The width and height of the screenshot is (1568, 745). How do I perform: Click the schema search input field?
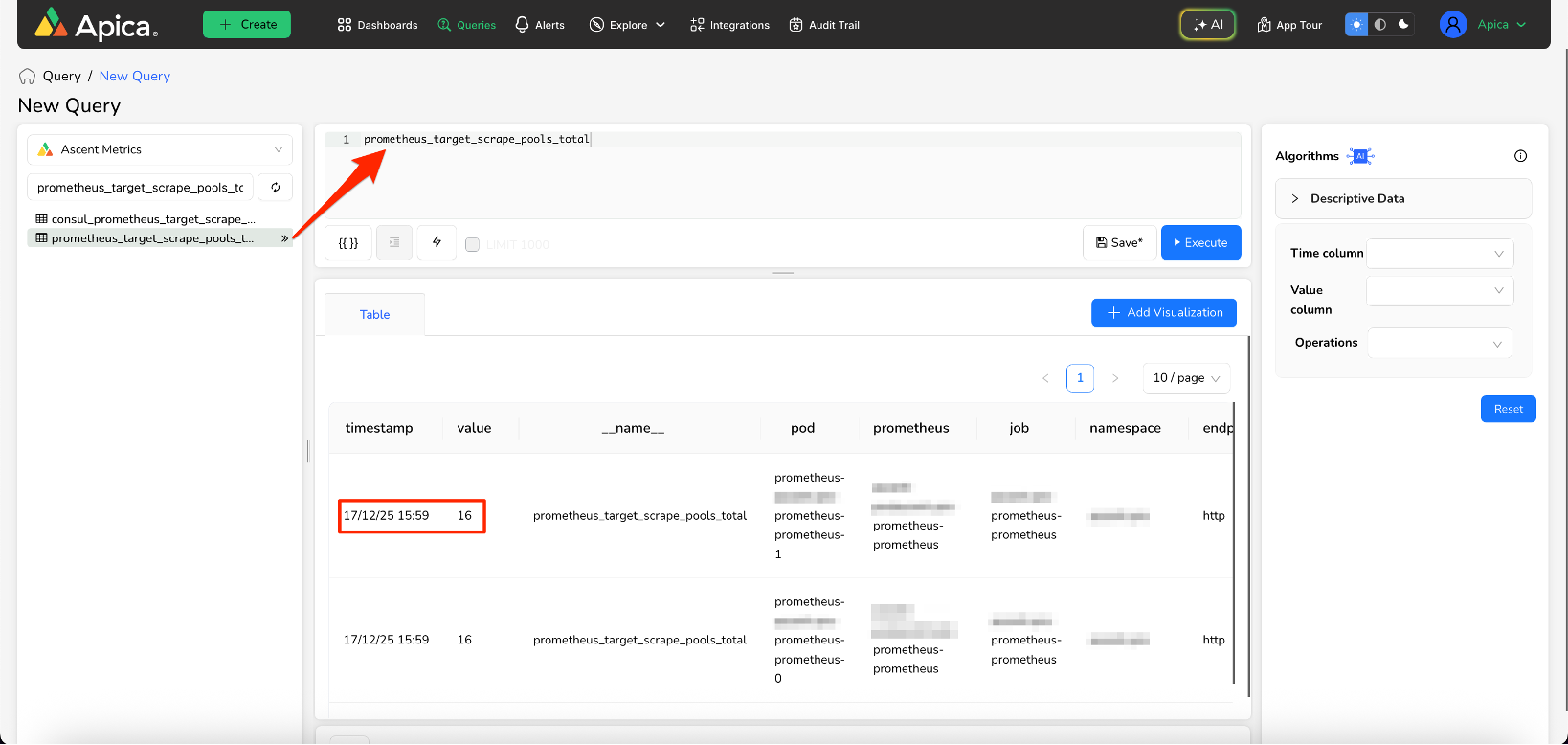coord(141,188)
